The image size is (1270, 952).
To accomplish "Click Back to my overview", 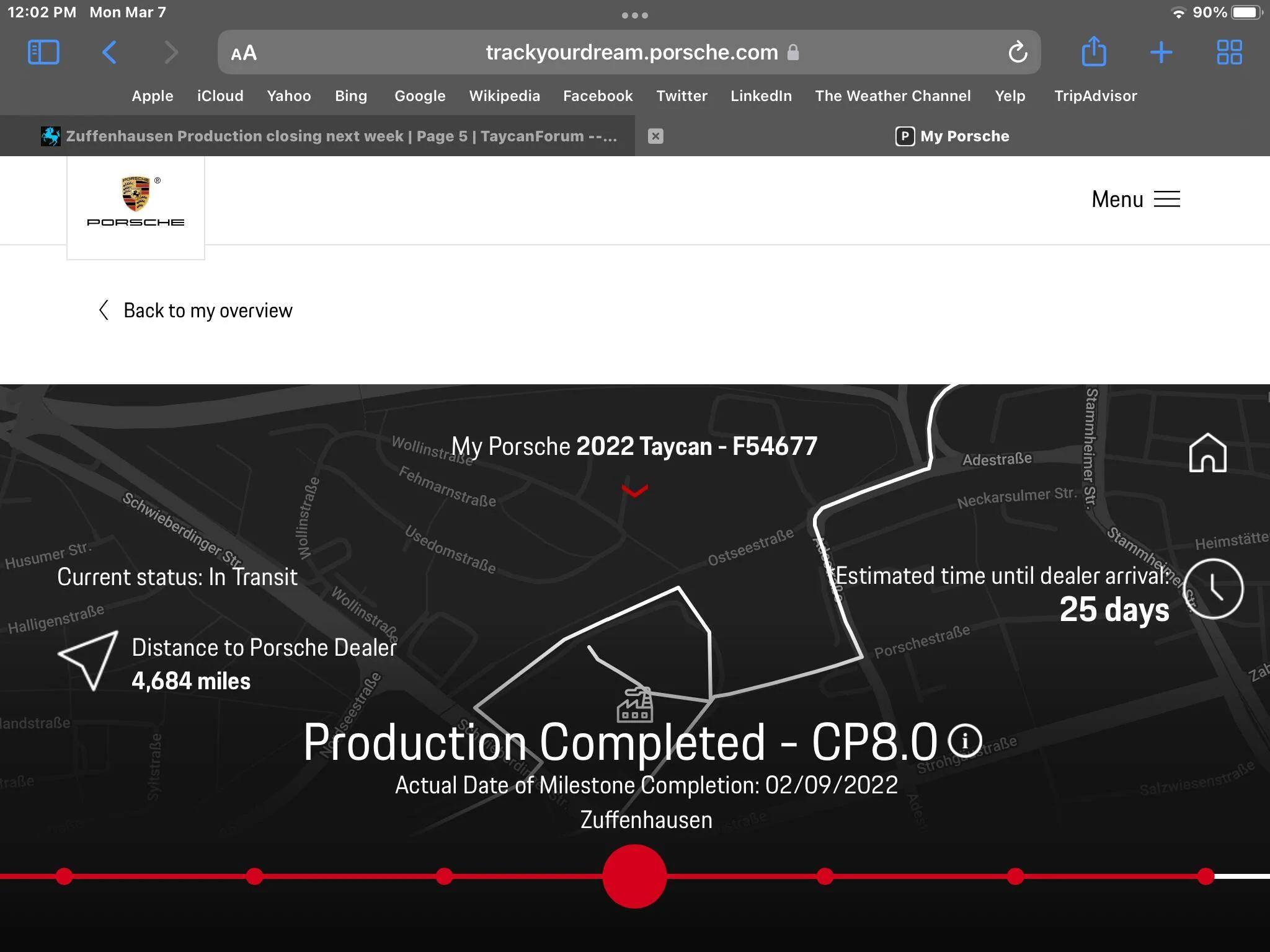I will coord(196,310).
